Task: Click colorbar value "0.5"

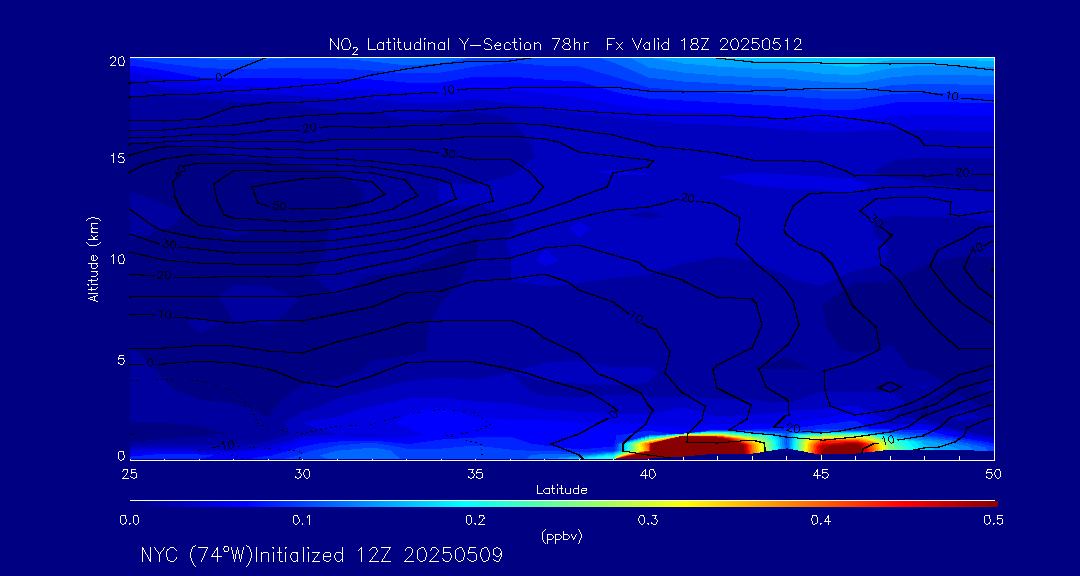Action: 994,521
